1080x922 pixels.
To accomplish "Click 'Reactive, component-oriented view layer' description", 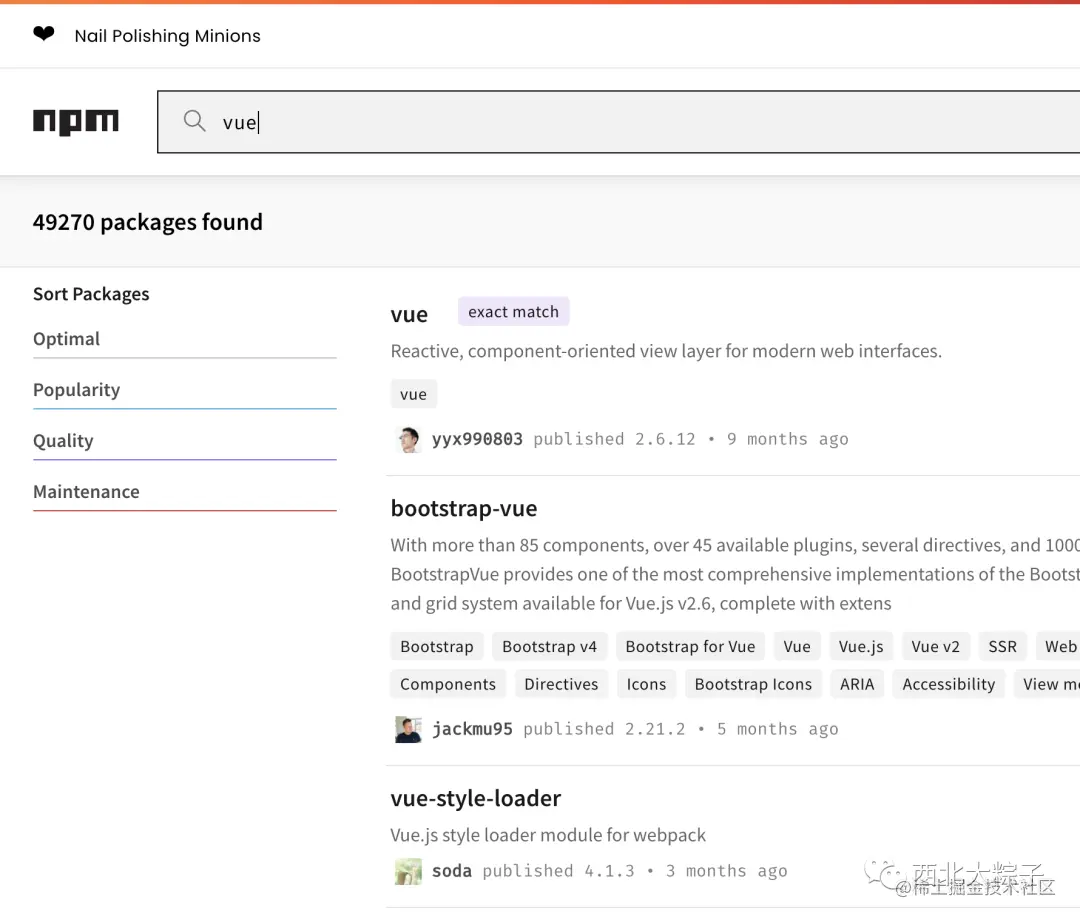I will (666, 351).
